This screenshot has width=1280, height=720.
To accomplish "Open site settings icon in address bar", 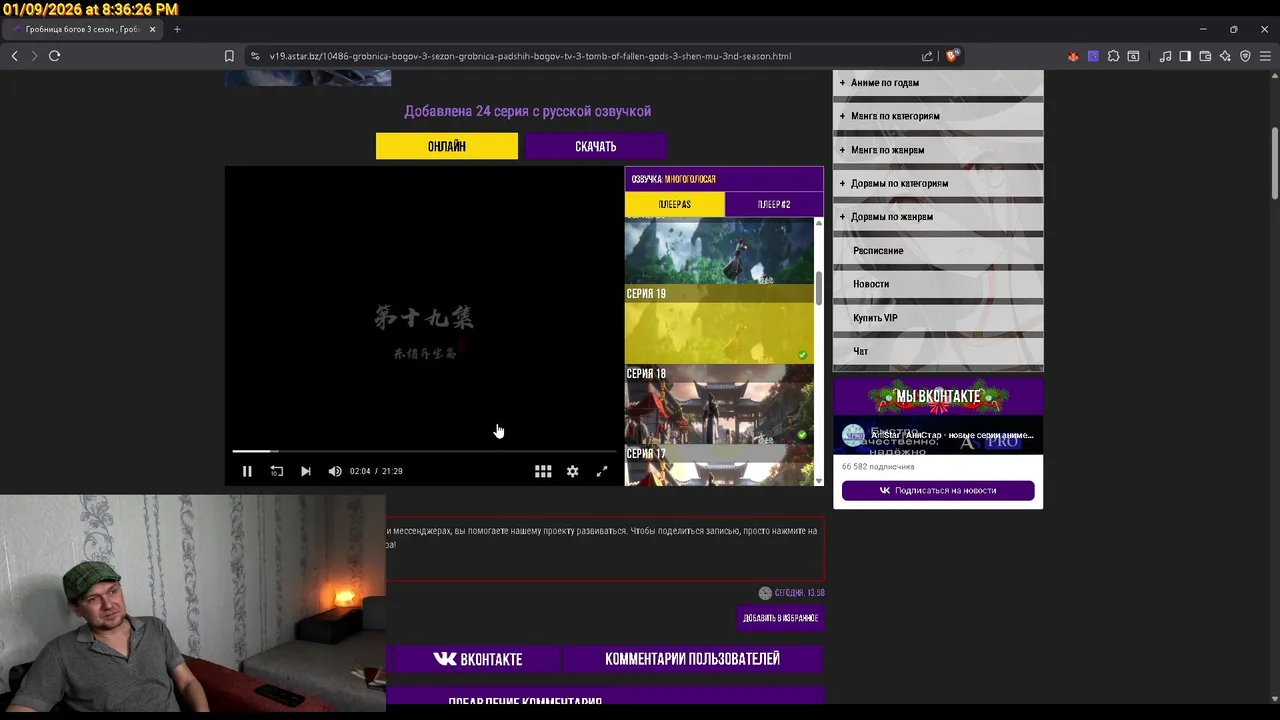I will (255, 56).
